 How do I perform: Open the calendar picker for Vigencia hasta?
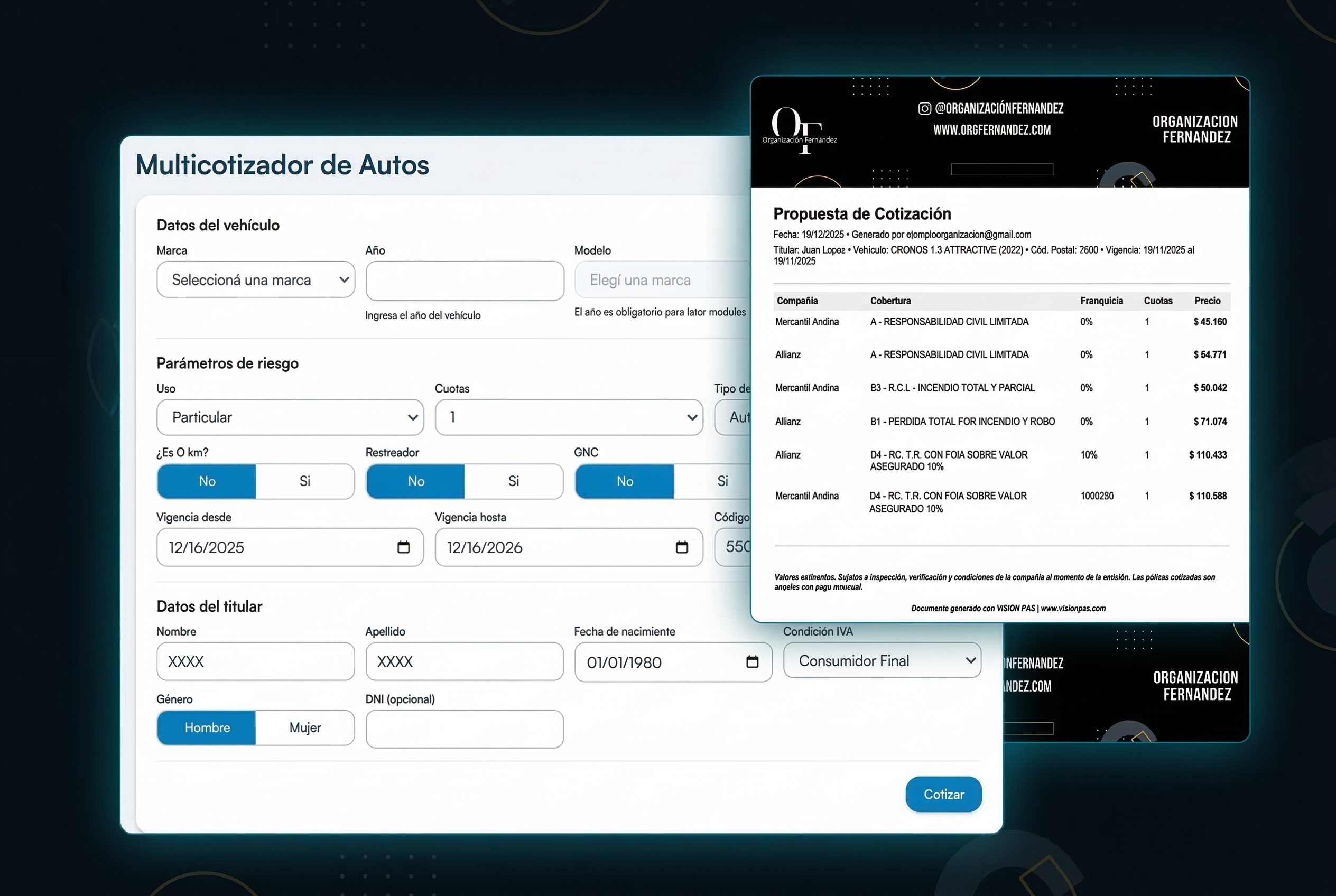(x=682, y=547)
